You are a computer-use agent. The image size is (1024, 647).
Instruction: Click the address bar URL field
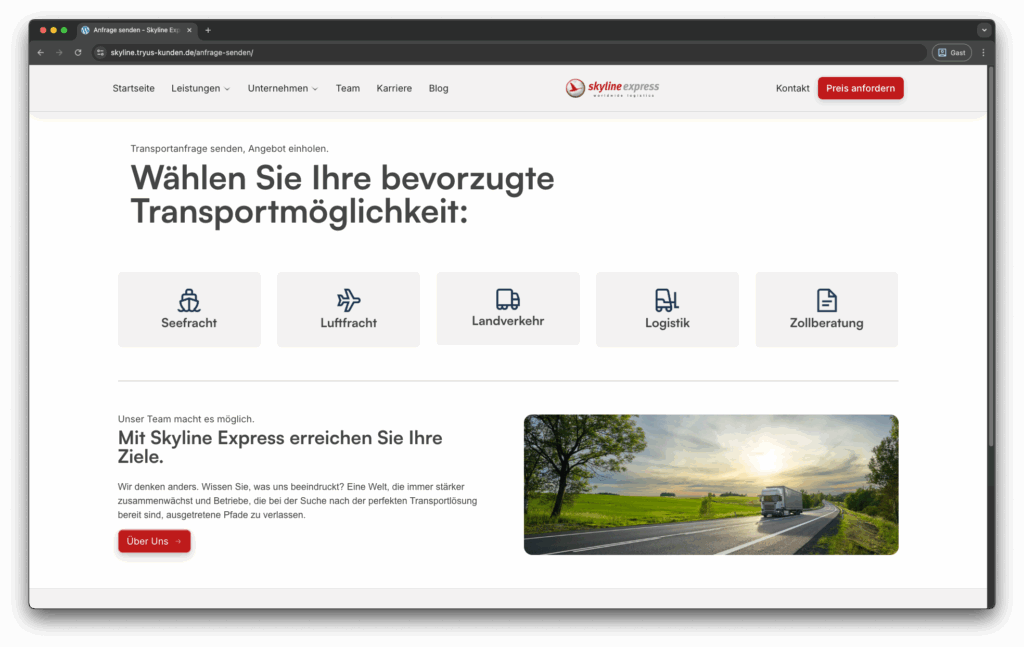tap(500, 52)
